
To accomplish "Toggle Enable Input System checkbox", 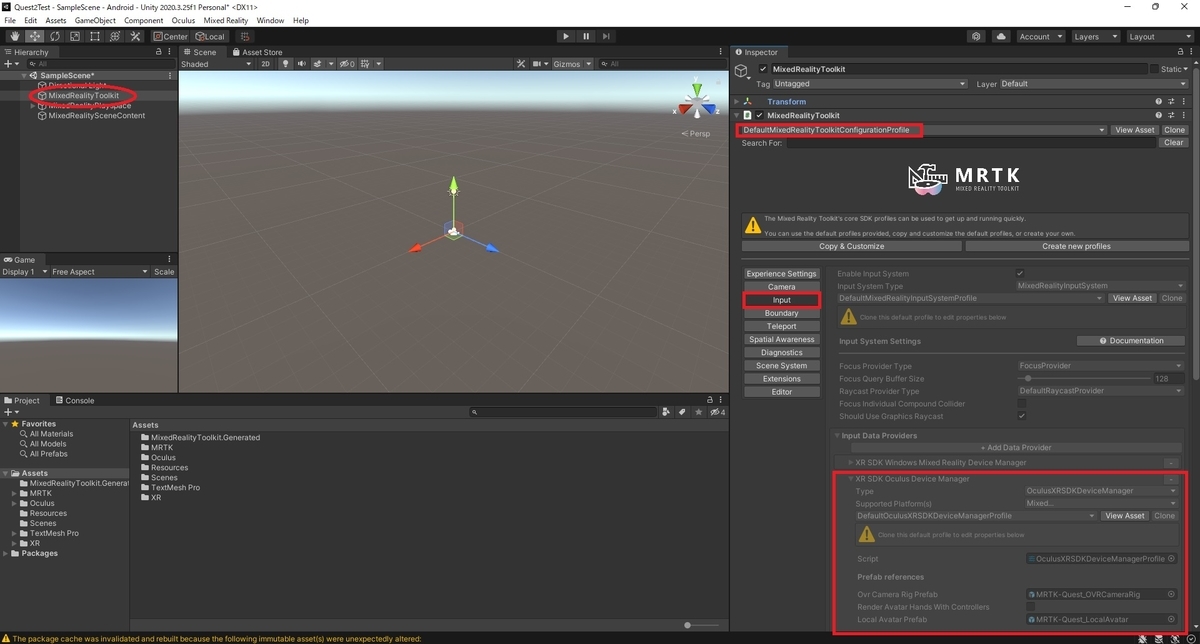I will click(x=1020, y=273).
